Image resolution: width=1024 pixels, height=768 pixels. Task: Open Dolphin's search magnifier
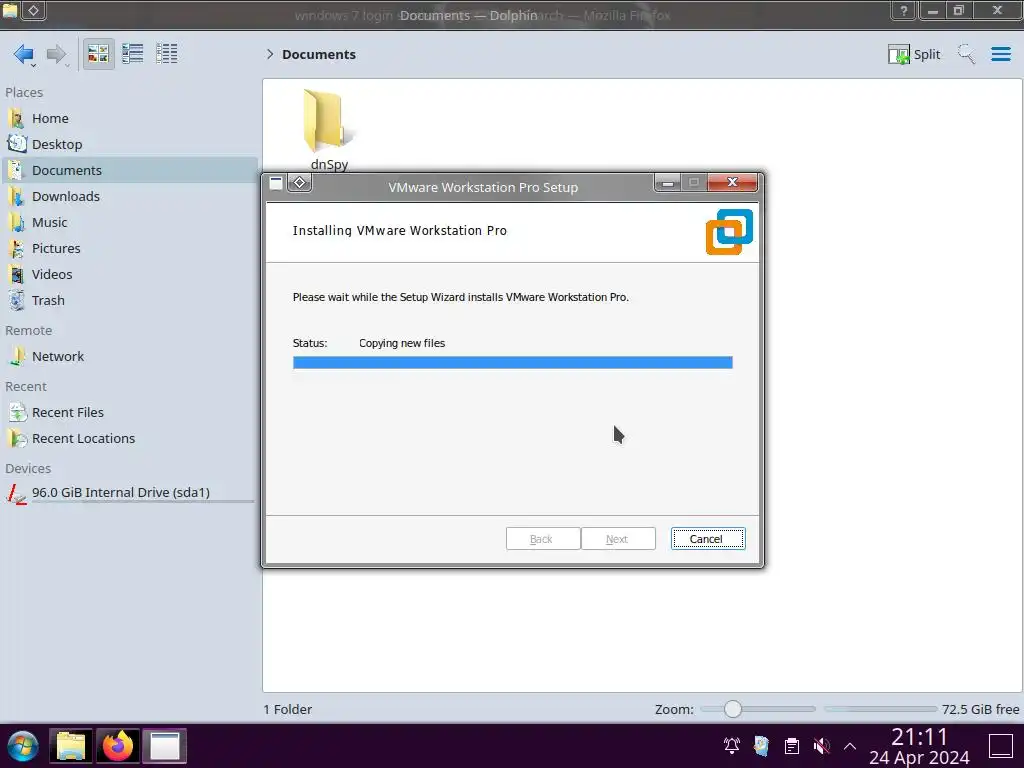(966, 54)
